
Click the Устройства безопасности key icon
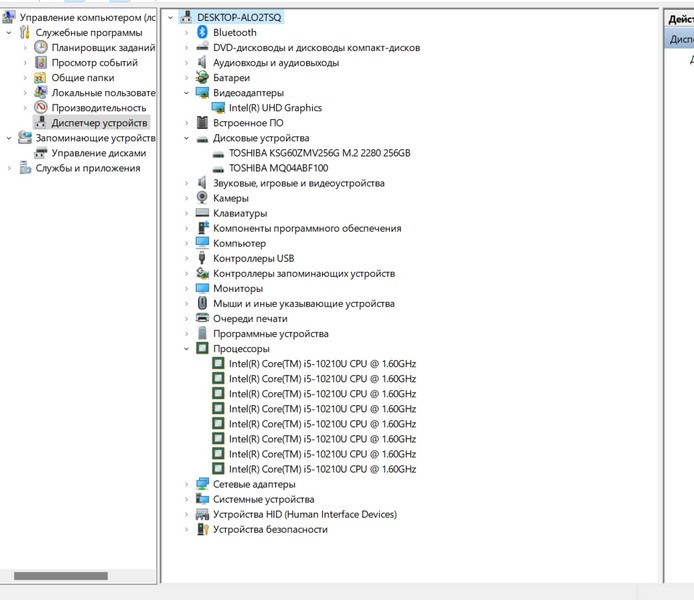tap(202, 529)
